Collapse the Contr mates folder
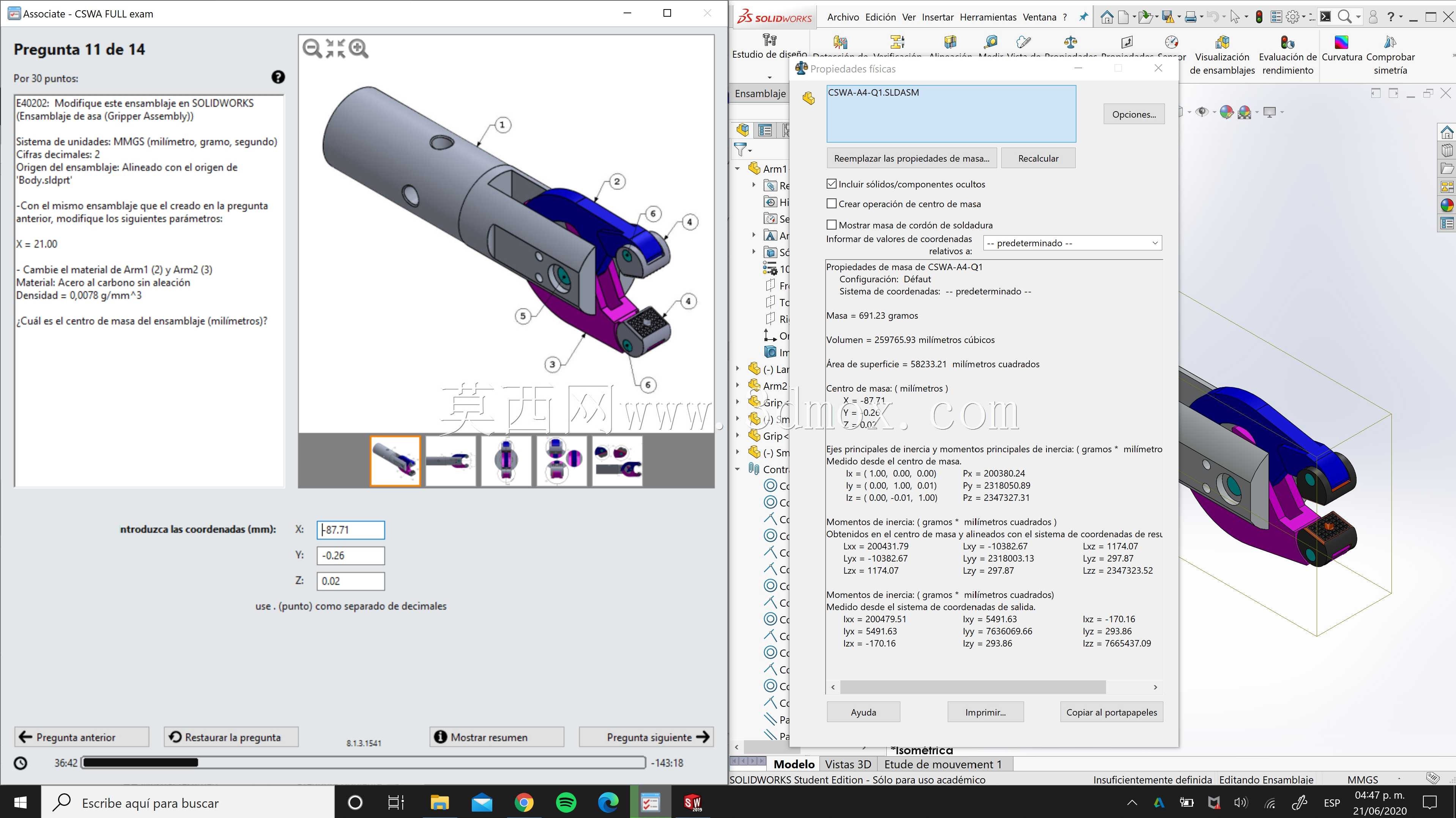The height and width of the screenshot is (818, 1456). [737, 469]
